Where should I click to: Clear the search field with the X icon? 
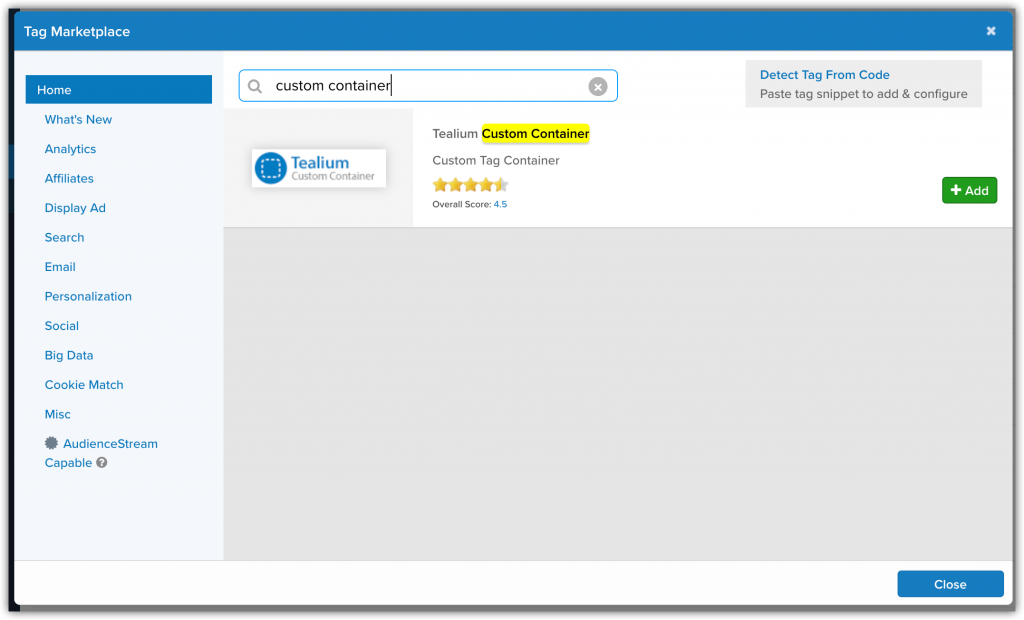tap(598, 86)
